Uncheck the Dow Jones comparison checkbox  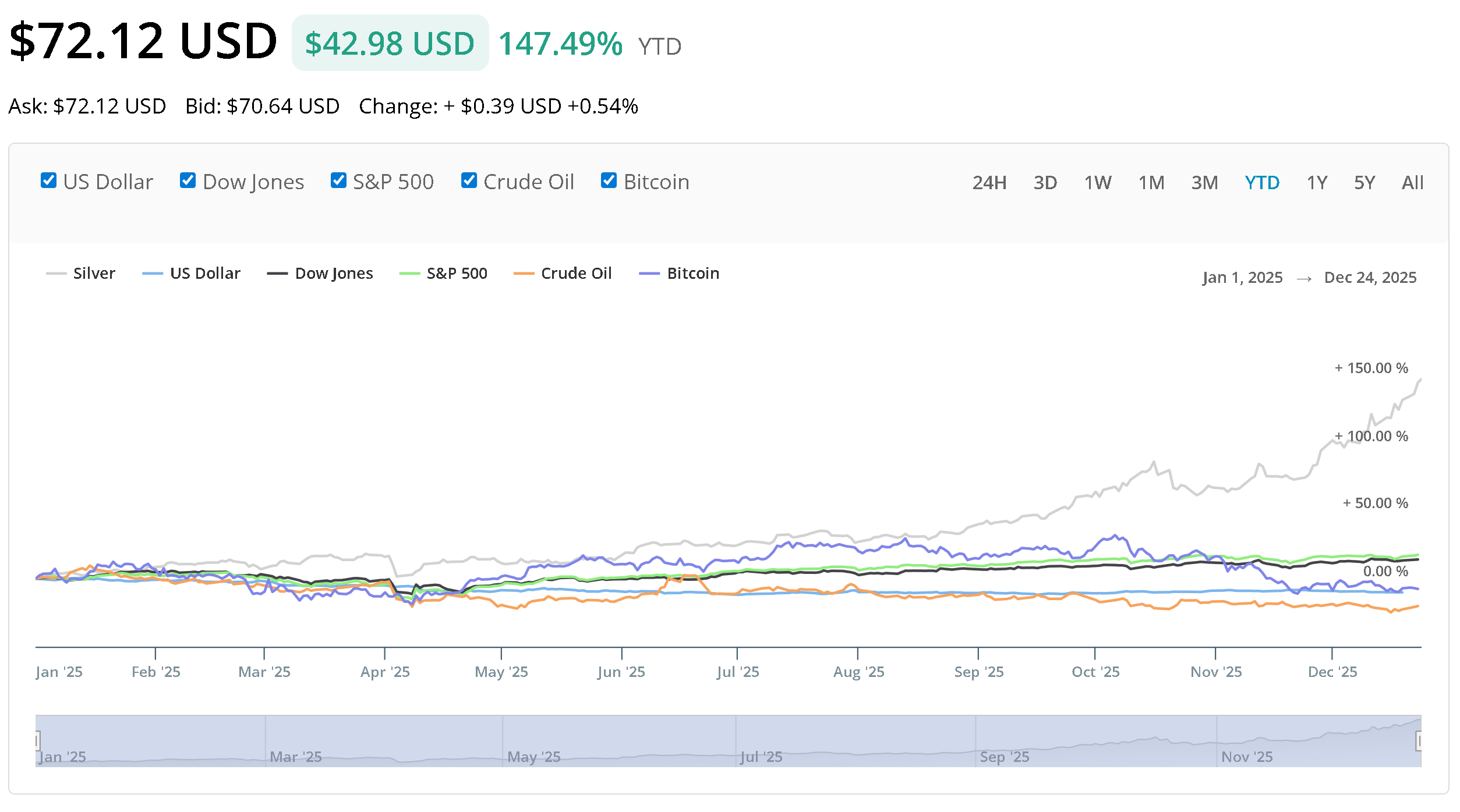tap(188, 181)
